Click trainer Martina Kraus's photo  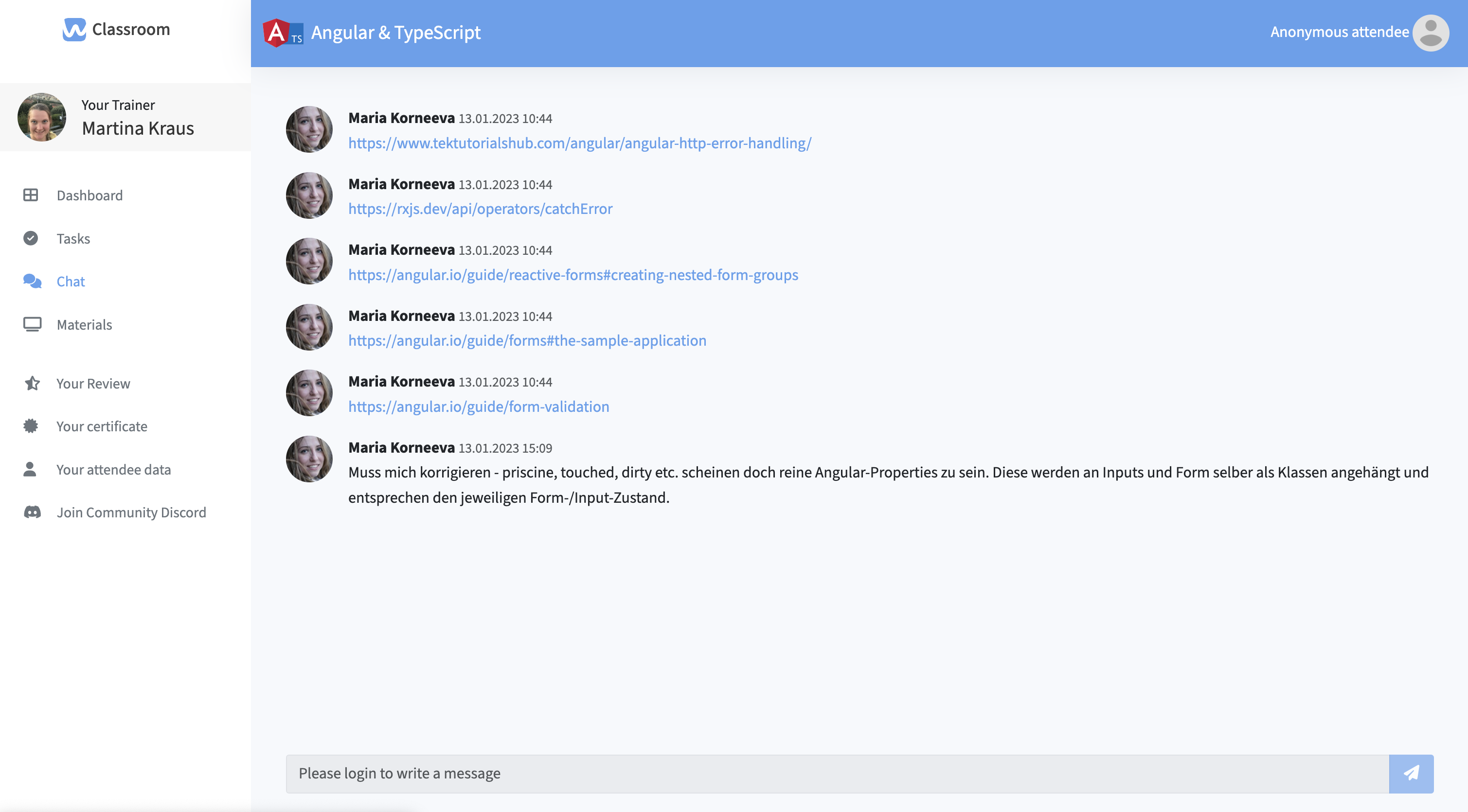(x=42, y=117)
